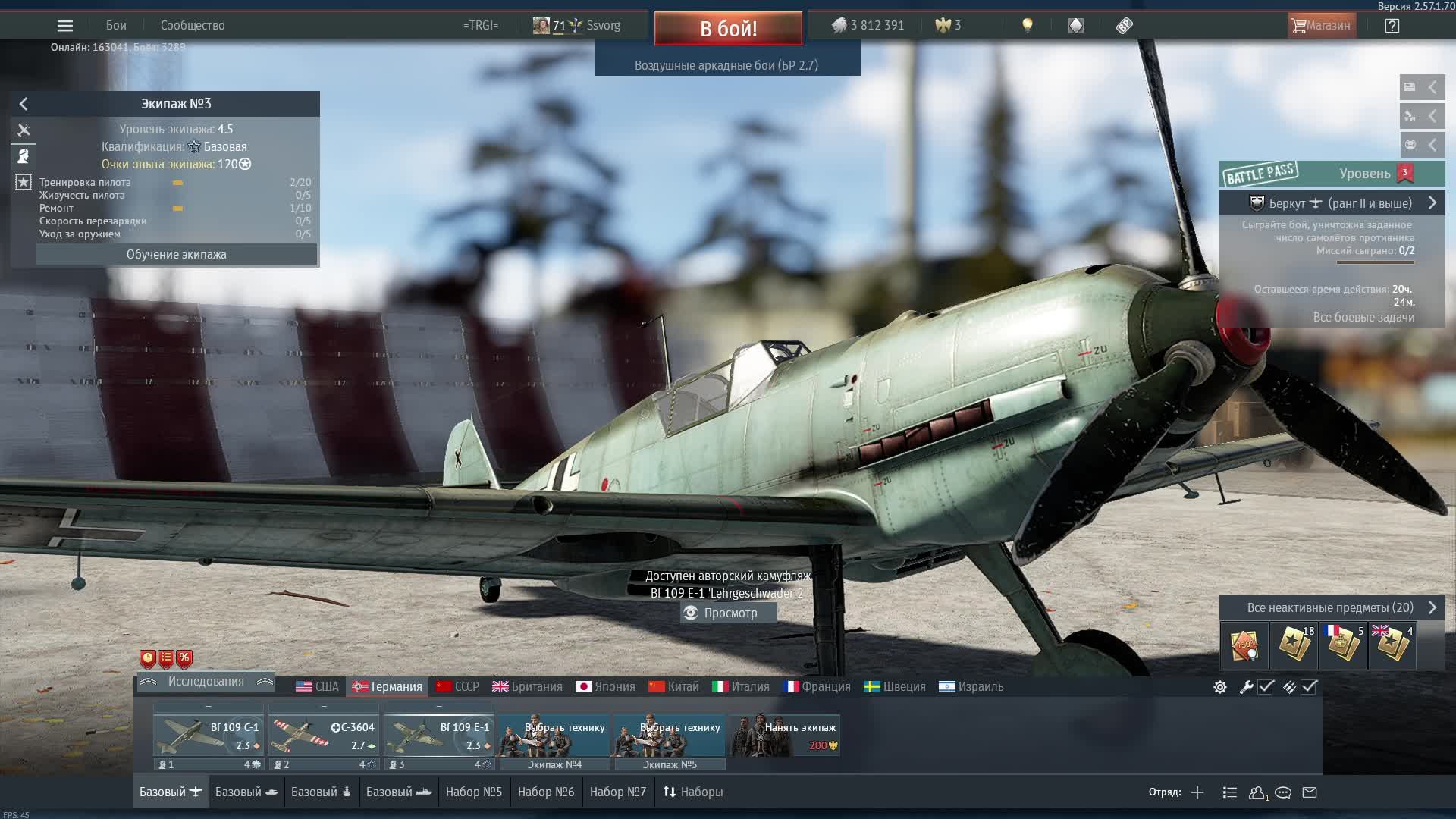
Task: Click the light bulb hints icon
Action: tap(1028, 26)
